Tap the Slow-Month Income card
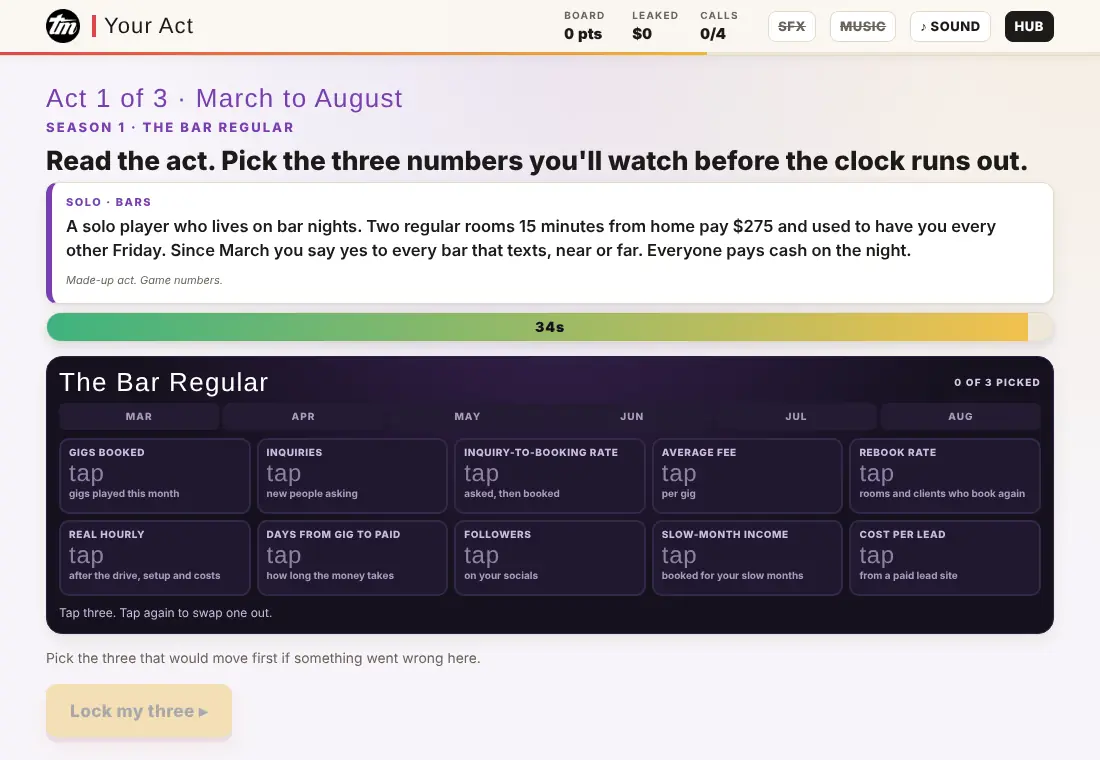This screenshot has width=1100, height=760. click(x=747, y=558)
